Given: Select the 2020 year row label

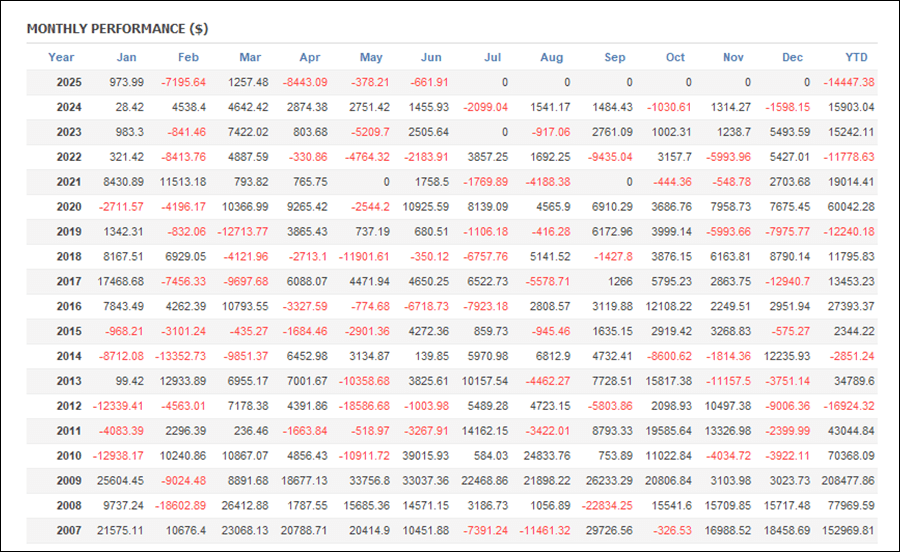Looking at the screenshot, I should [x=69, y=207].
